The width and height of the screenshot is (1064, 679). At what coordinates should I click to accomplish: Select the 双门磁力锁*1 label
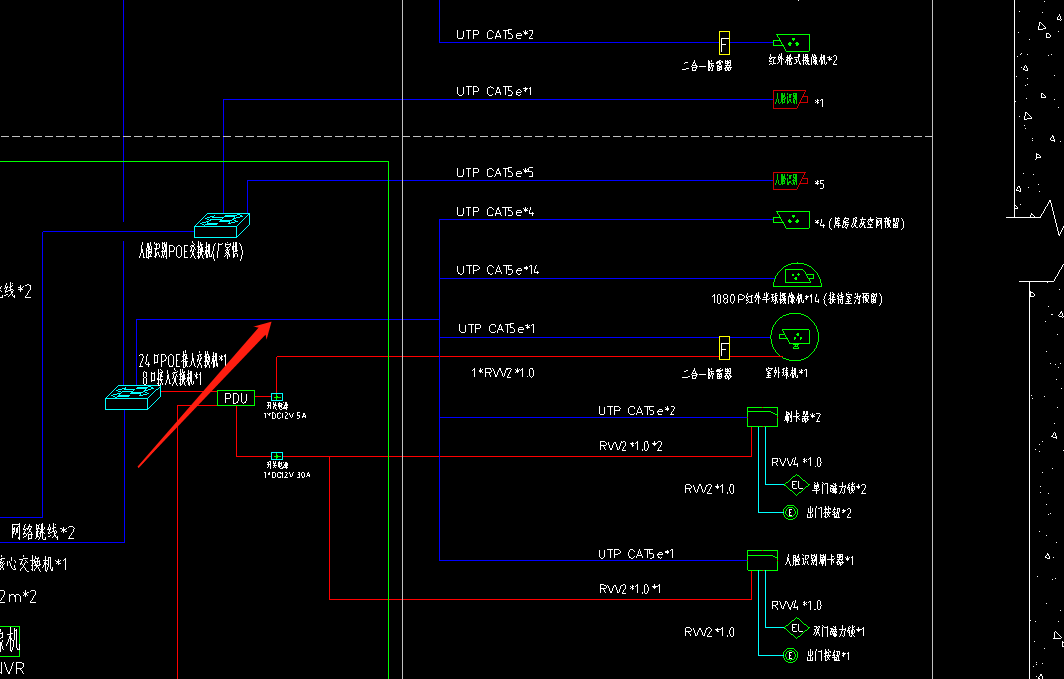click(839, 632)
